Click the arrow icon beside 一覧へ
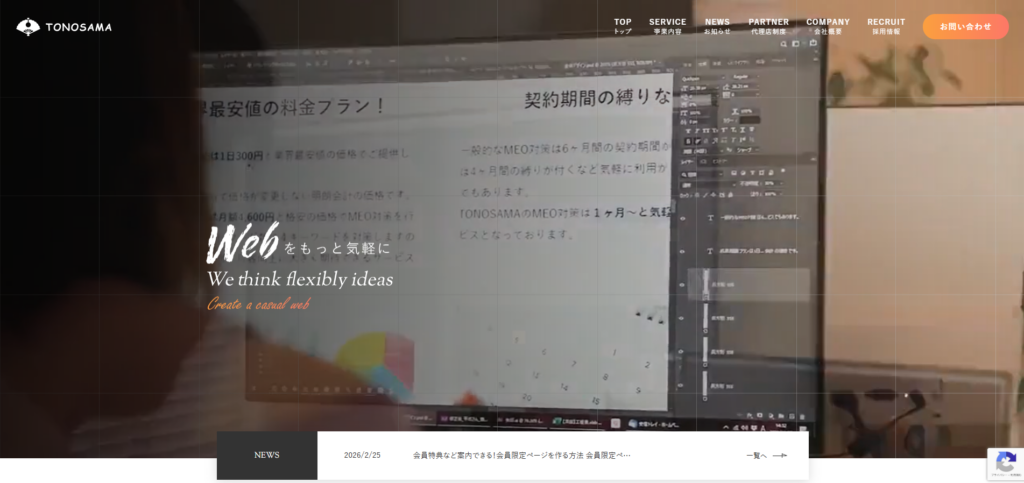The image size is (1024, 483). 780,455
